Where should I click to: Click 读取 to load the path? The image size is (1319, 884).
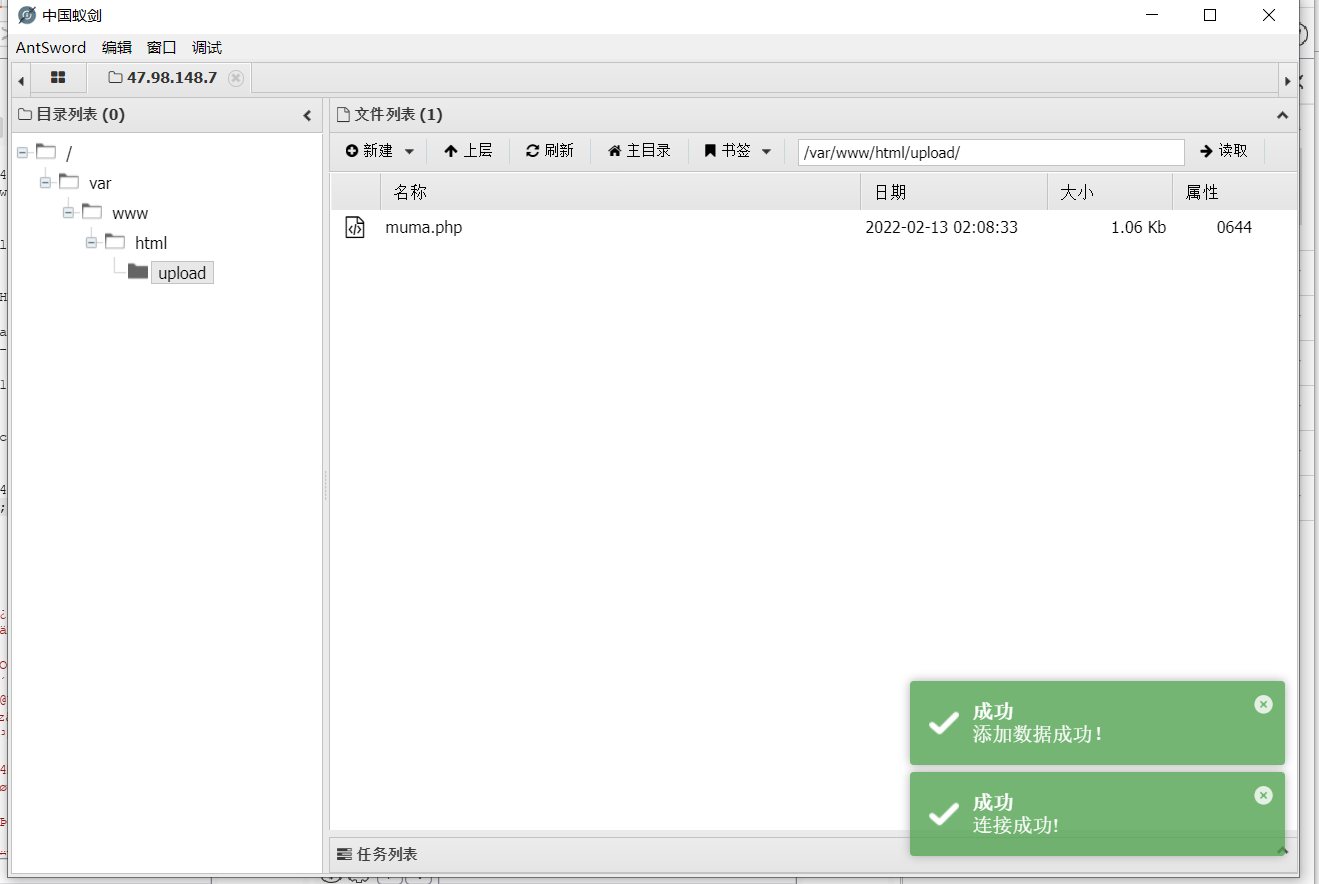click(1224, 151)
